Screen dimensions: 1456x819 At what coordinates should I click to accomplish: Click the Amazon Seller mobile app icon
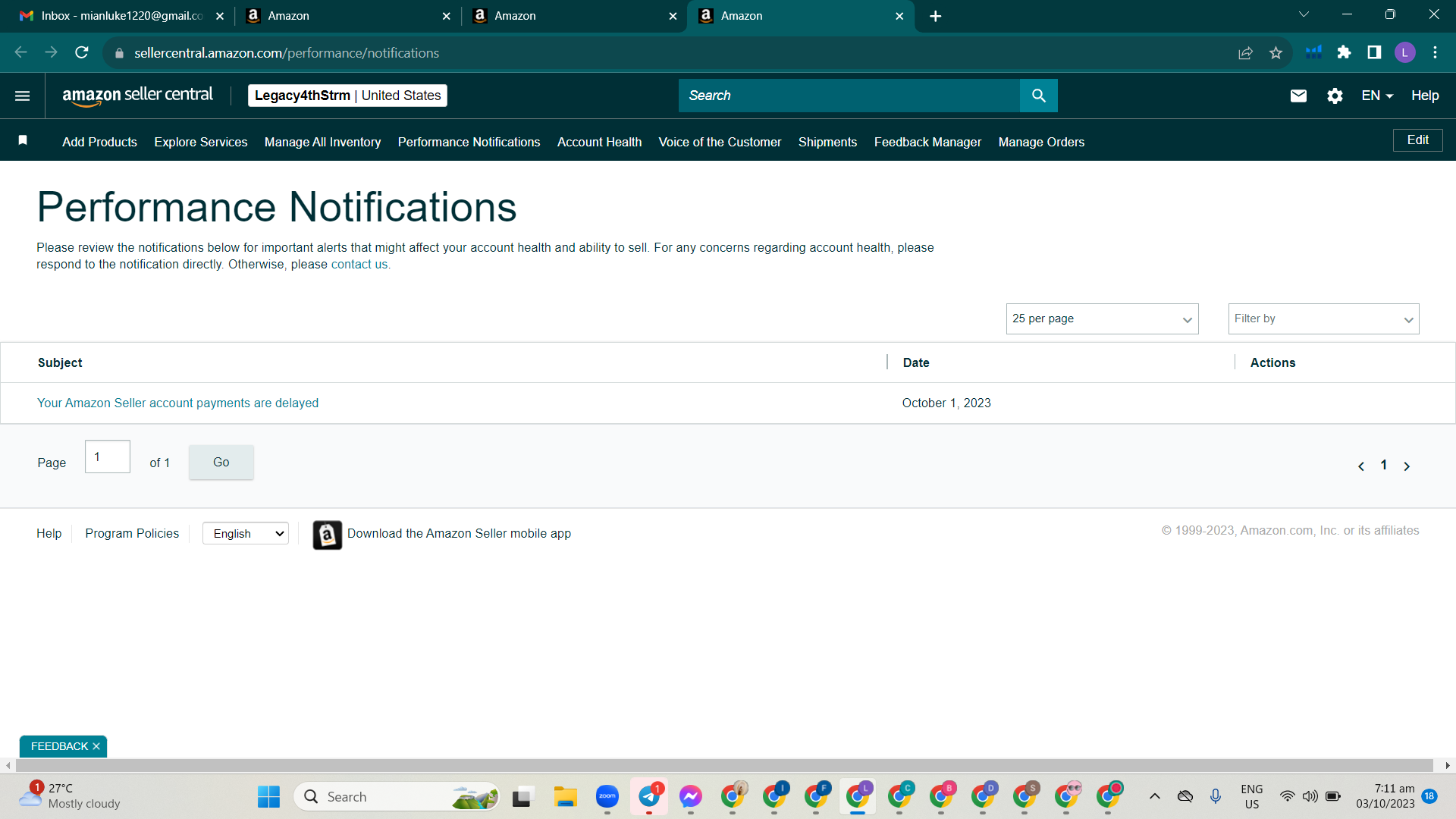(328, 535)
